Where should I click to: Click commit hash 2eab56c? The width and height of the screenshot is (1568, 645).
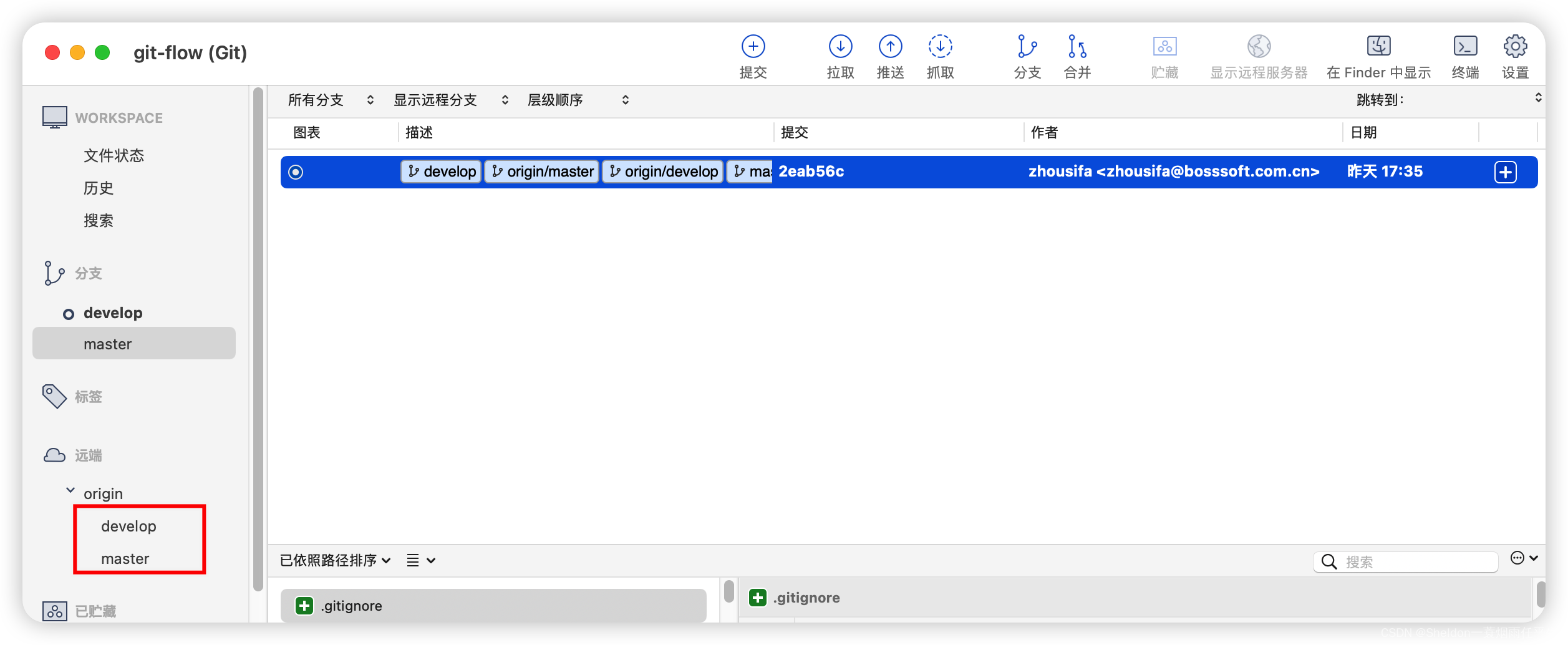[x=811, y=172]
